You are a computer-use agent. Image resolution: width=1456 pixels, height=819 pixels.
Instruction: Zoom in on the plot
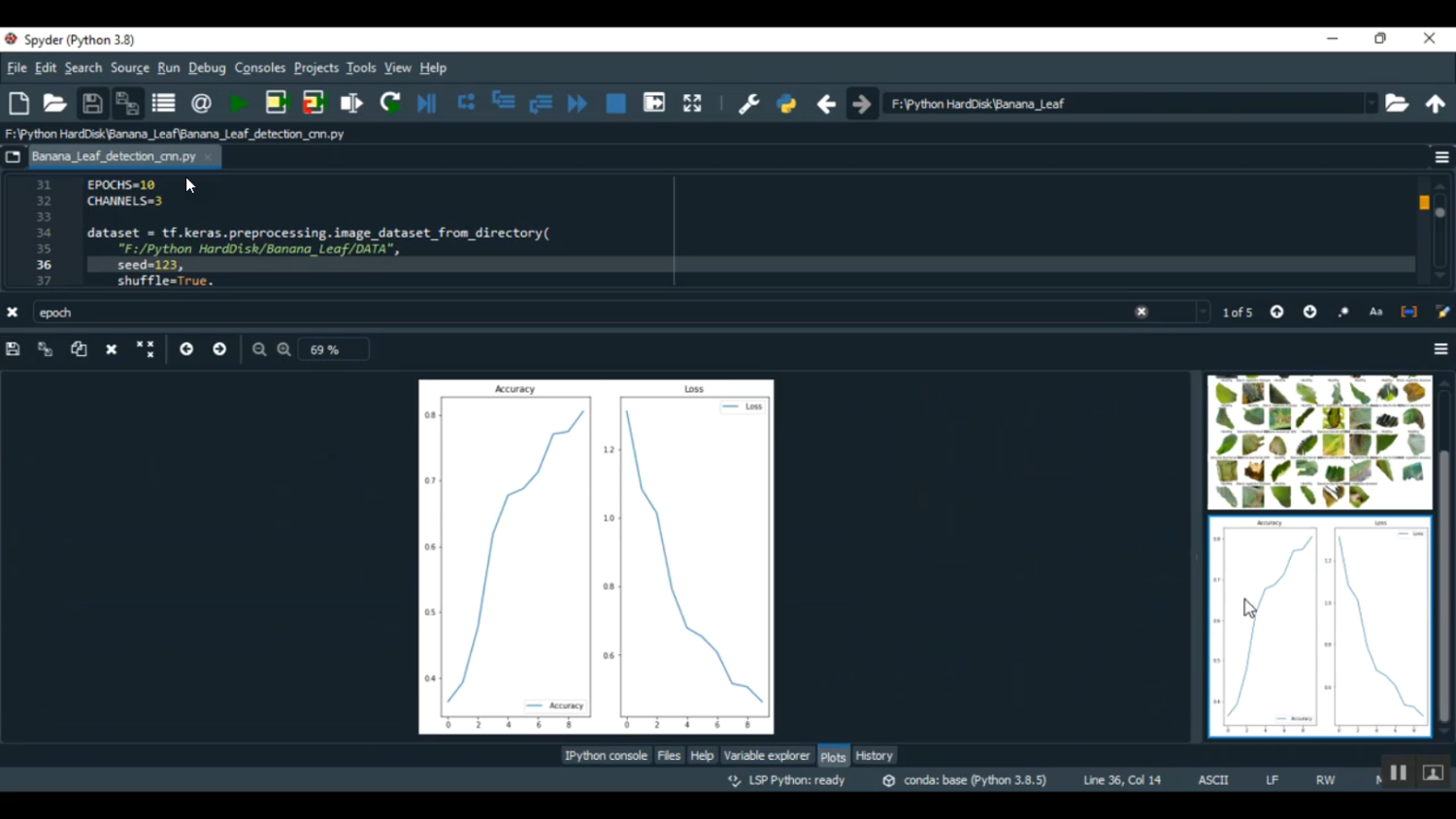(284, 349)
